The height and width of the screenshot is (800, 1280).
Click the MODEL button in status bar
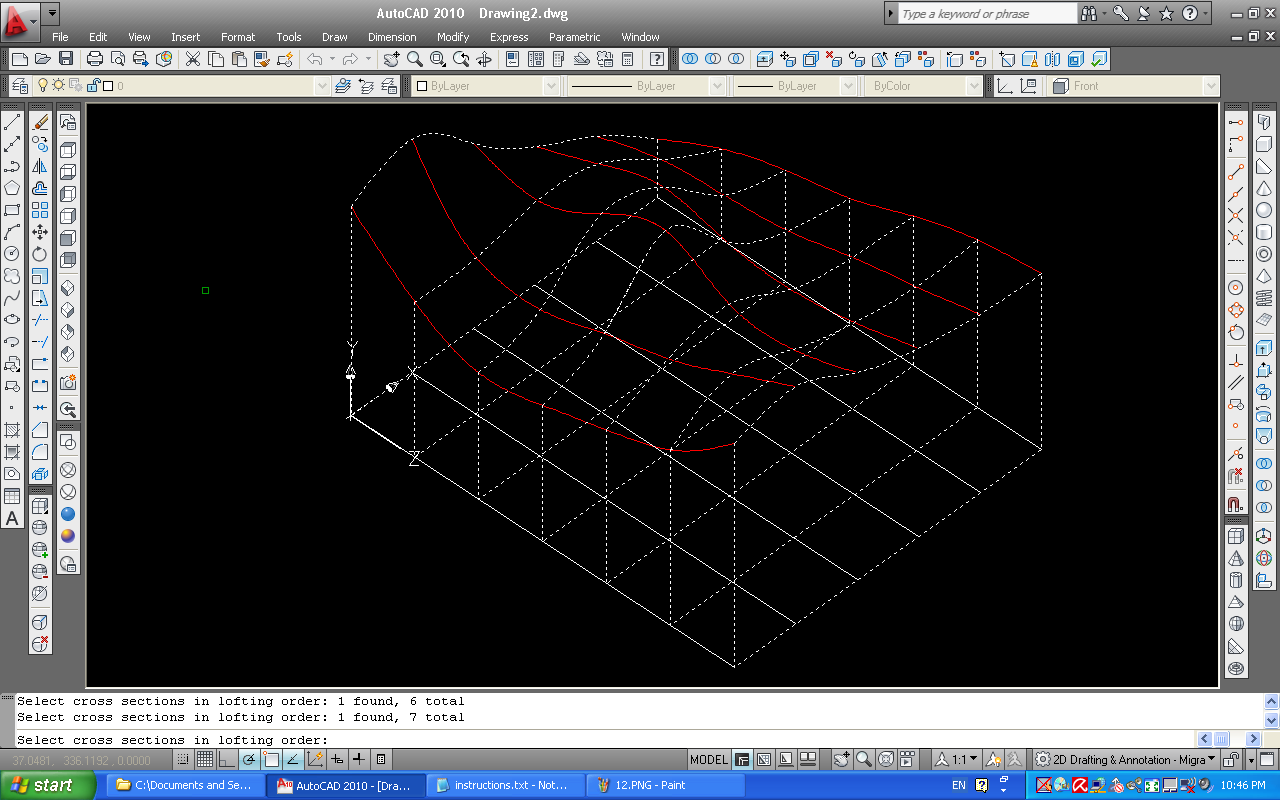point(708,759)
